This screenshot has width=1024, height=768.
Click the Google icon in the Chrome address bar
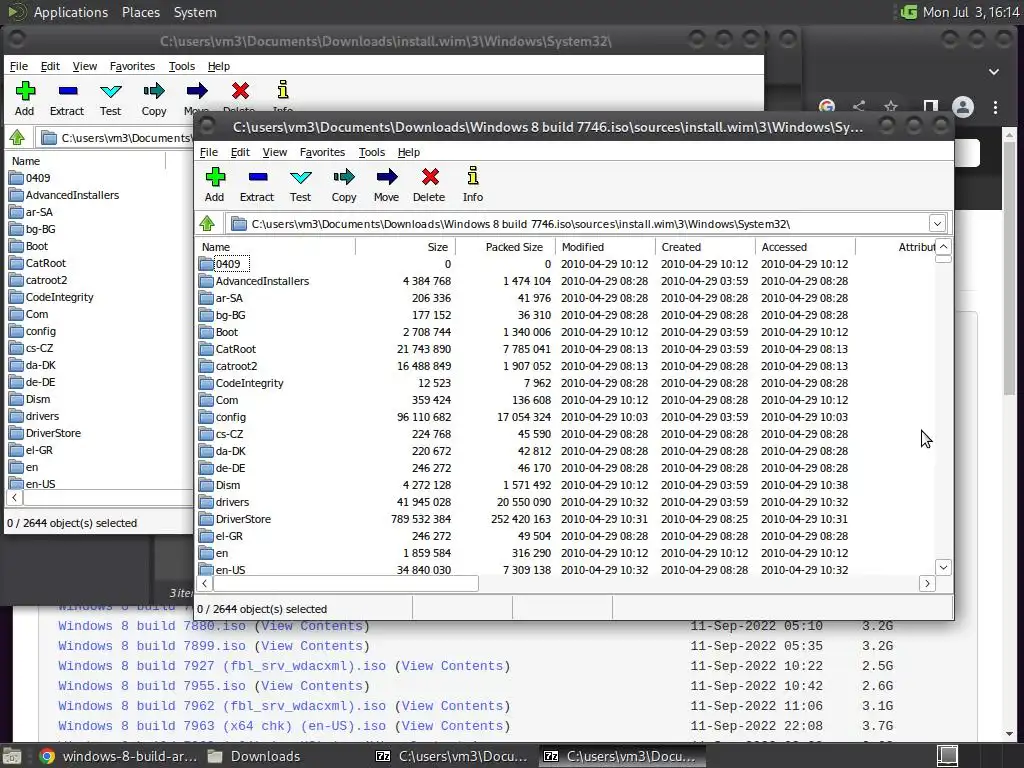pyautogui.click(x=827, y=106)
